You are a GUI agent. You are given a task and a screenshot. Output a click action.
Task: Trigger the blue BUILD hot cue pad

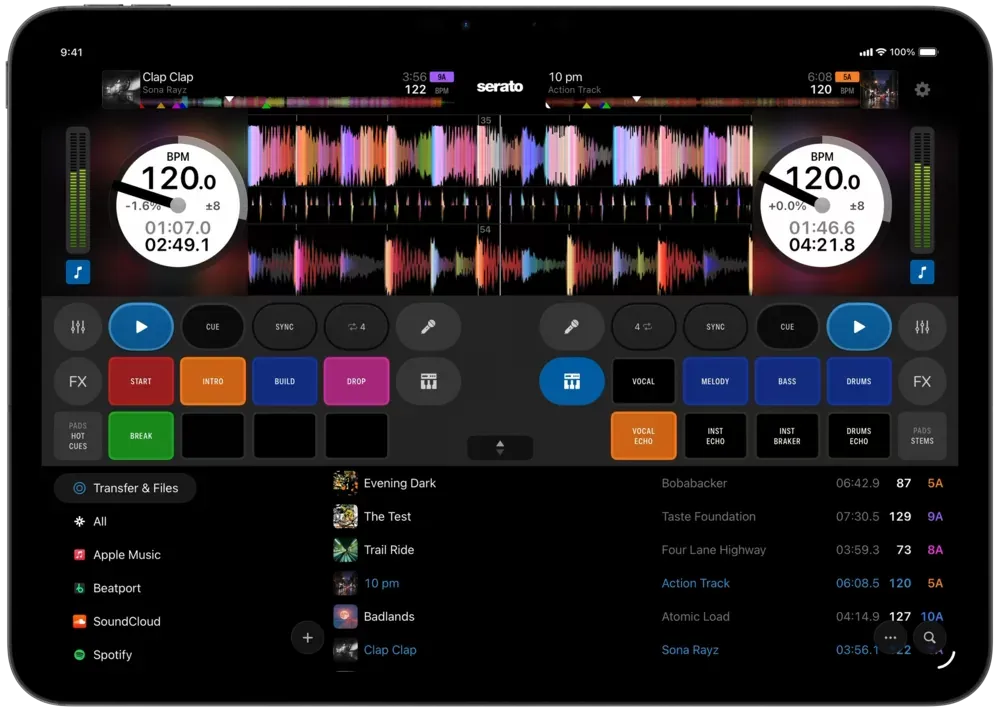(x=284, y=382)
